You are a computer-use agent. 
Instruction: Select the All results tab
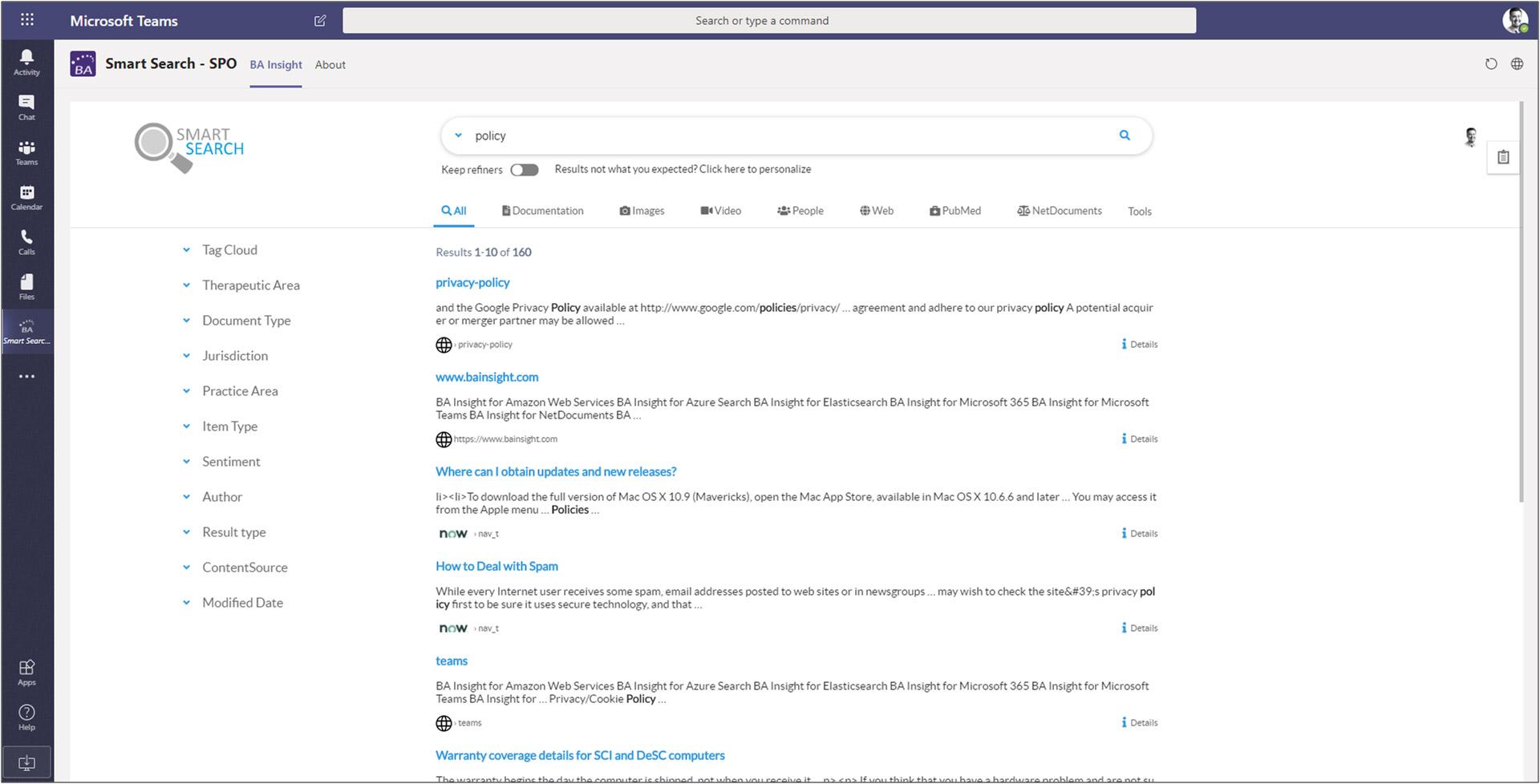click(454, 211)
